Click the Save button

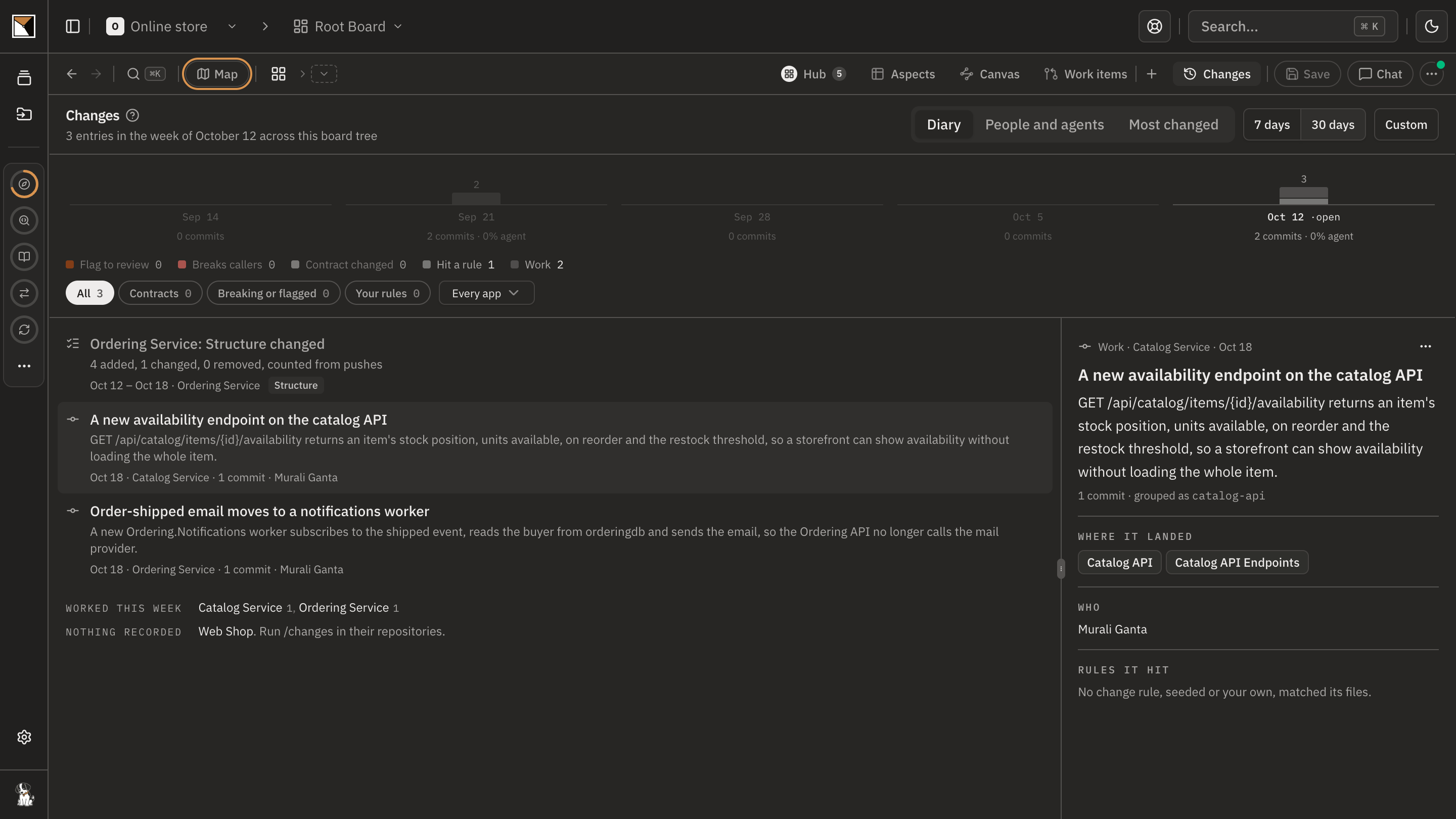1307,74
